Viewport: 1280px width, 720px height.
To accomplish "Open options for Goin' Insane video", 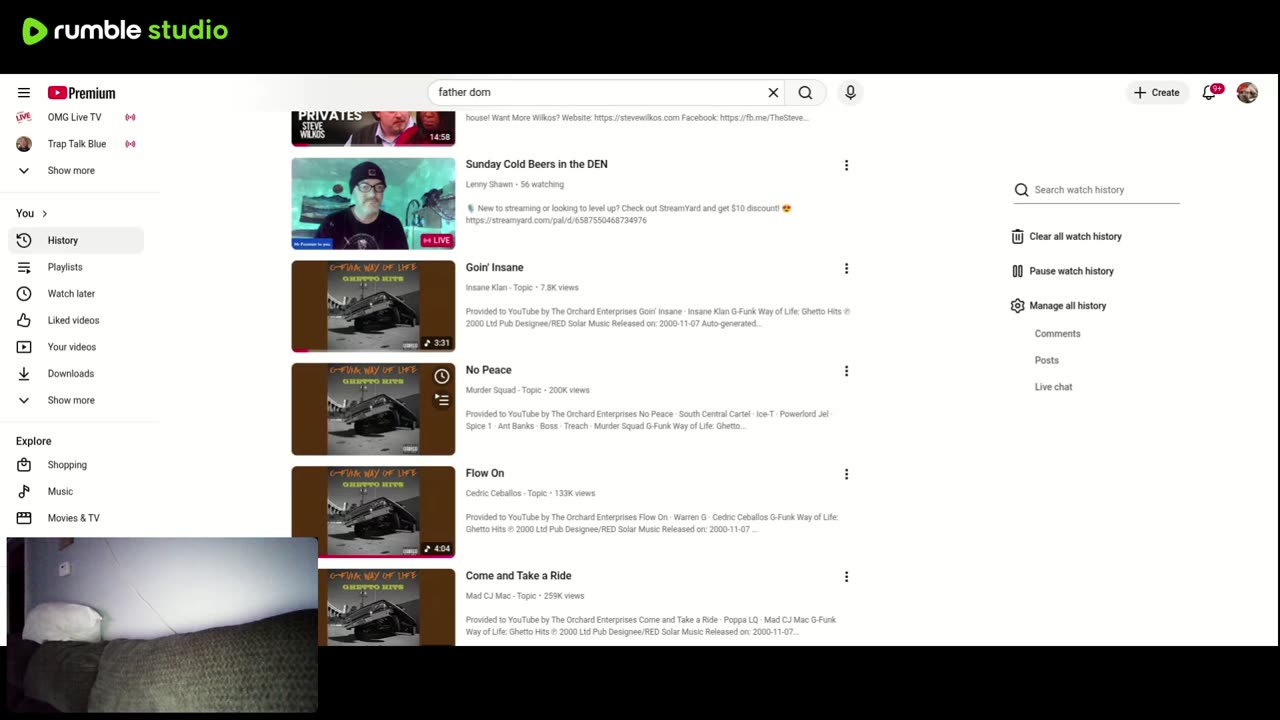I will click(x=846, y=268).
